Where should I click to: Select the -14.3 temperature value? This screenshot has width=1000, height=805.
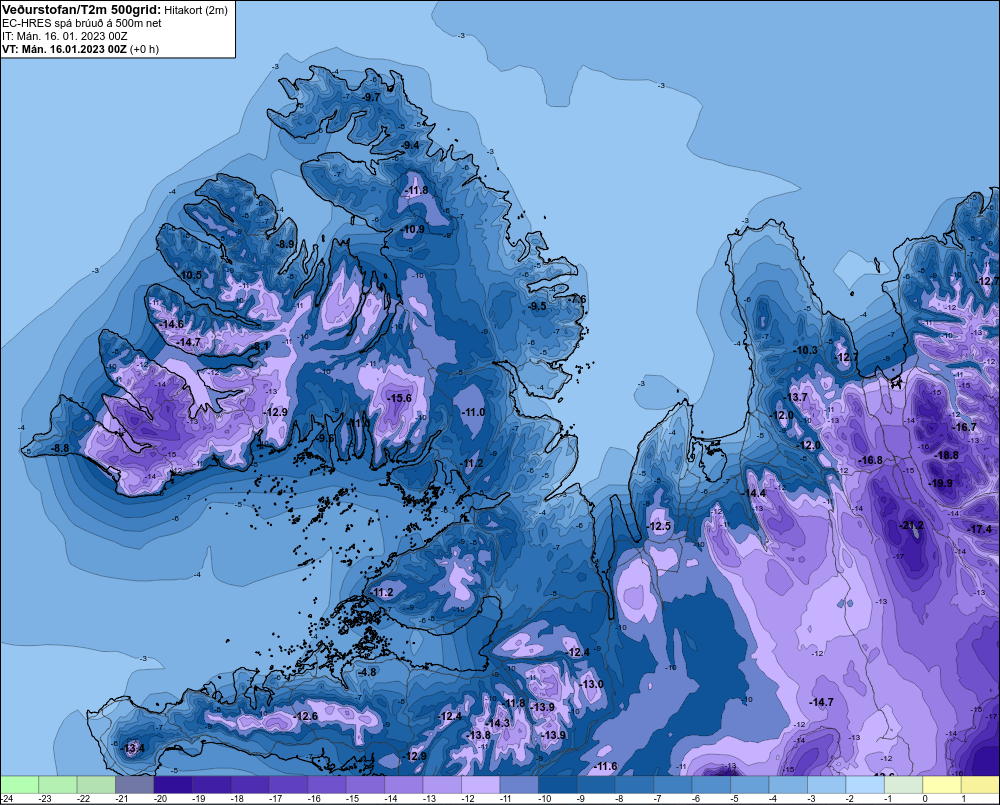point(497,723)
